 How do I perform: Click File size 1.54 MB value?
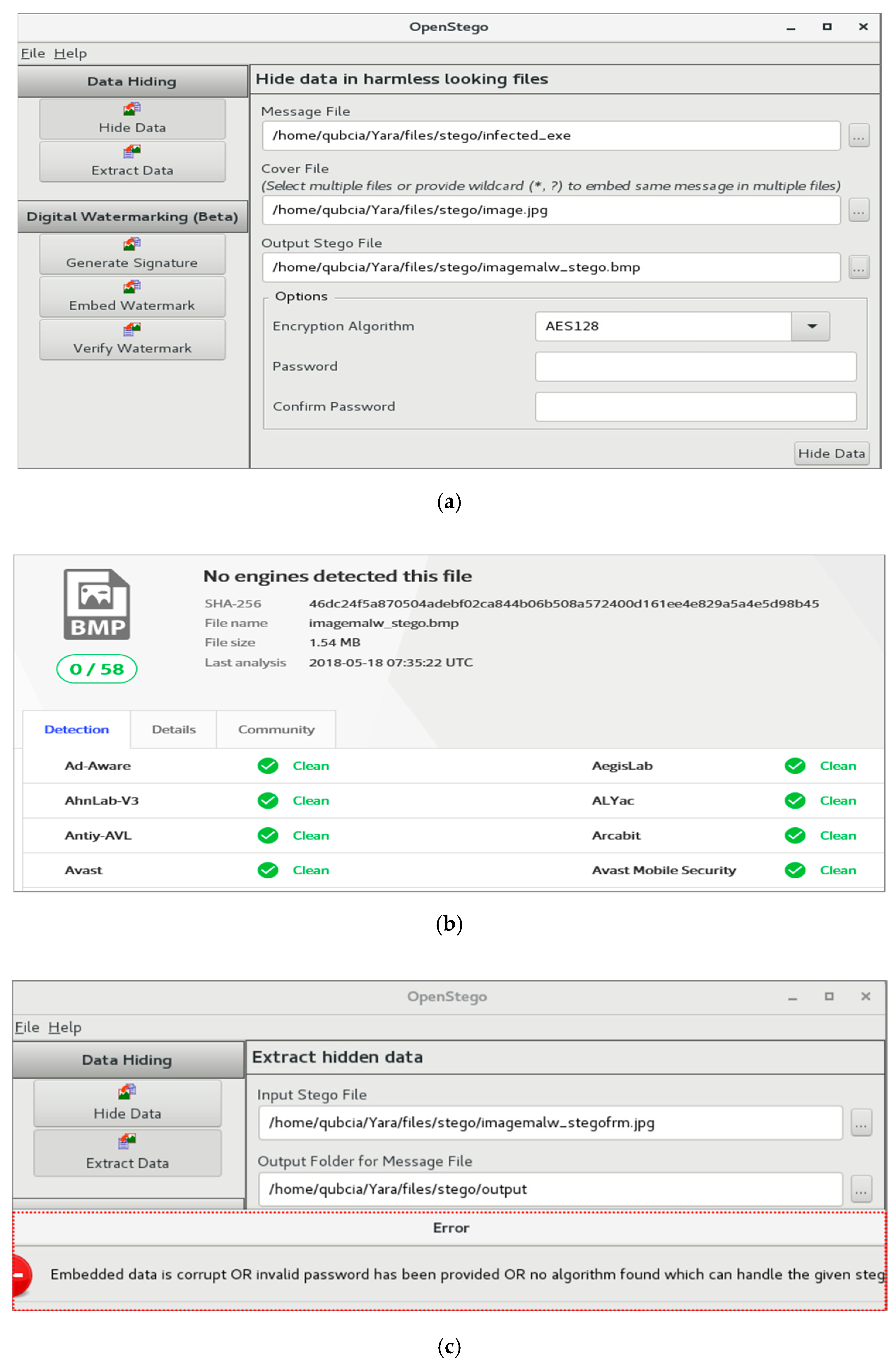click(335, 643)
